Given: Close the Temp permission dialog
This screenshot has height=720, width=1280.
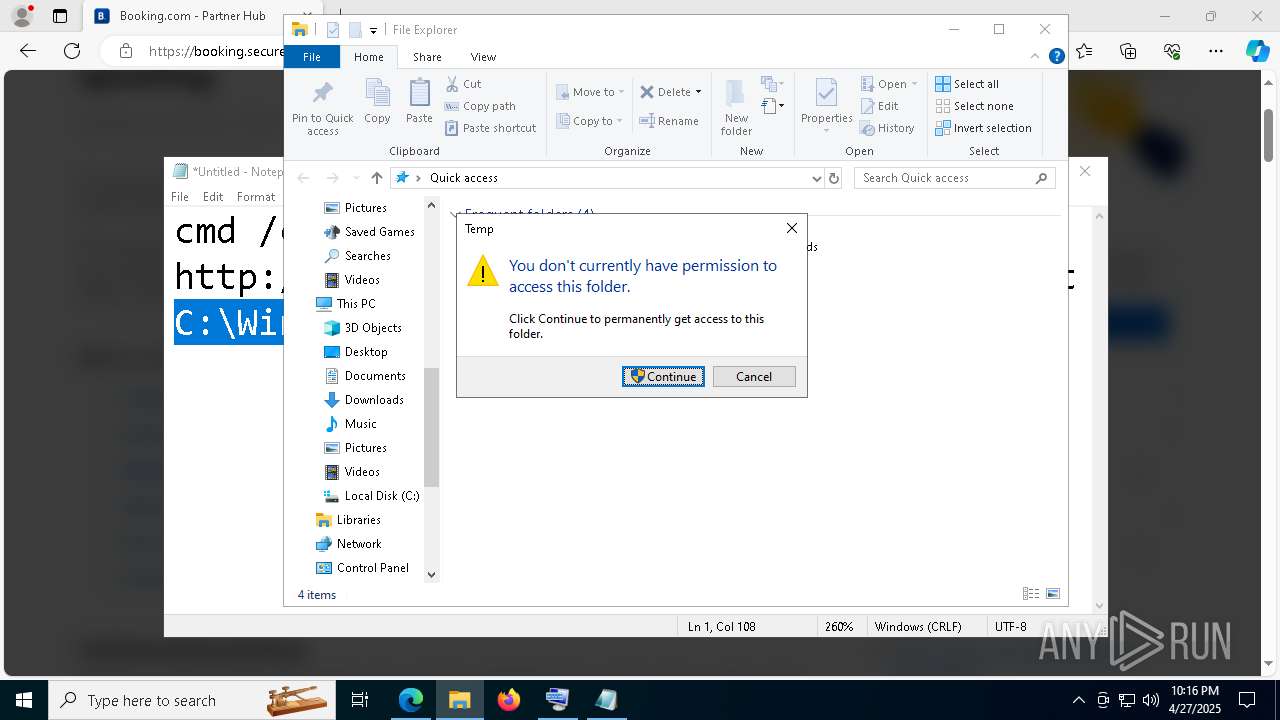Looking at the screenshot, I should [x=792, y=228].
